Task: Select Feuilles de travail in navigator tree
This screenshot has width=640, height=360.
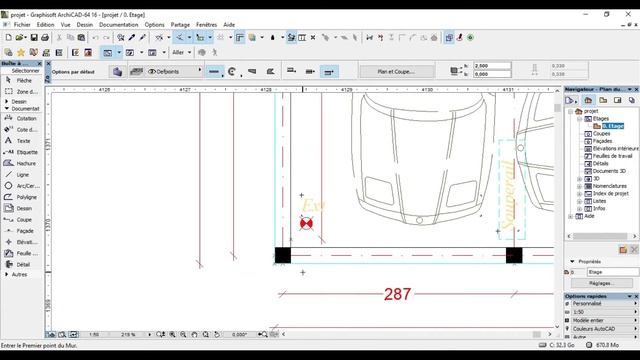Action: [x=612, y=156]
